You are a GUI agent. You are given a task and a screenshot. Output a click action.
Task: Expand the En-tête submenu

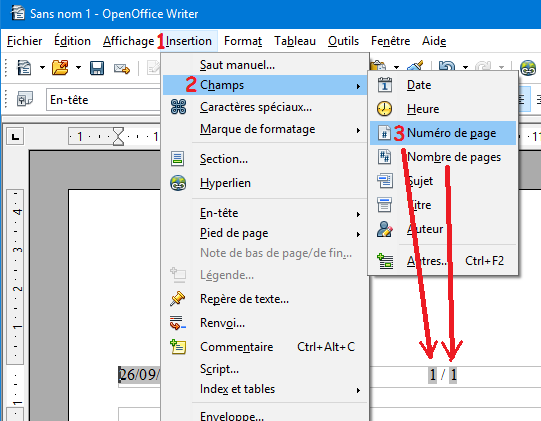[265, 213]
